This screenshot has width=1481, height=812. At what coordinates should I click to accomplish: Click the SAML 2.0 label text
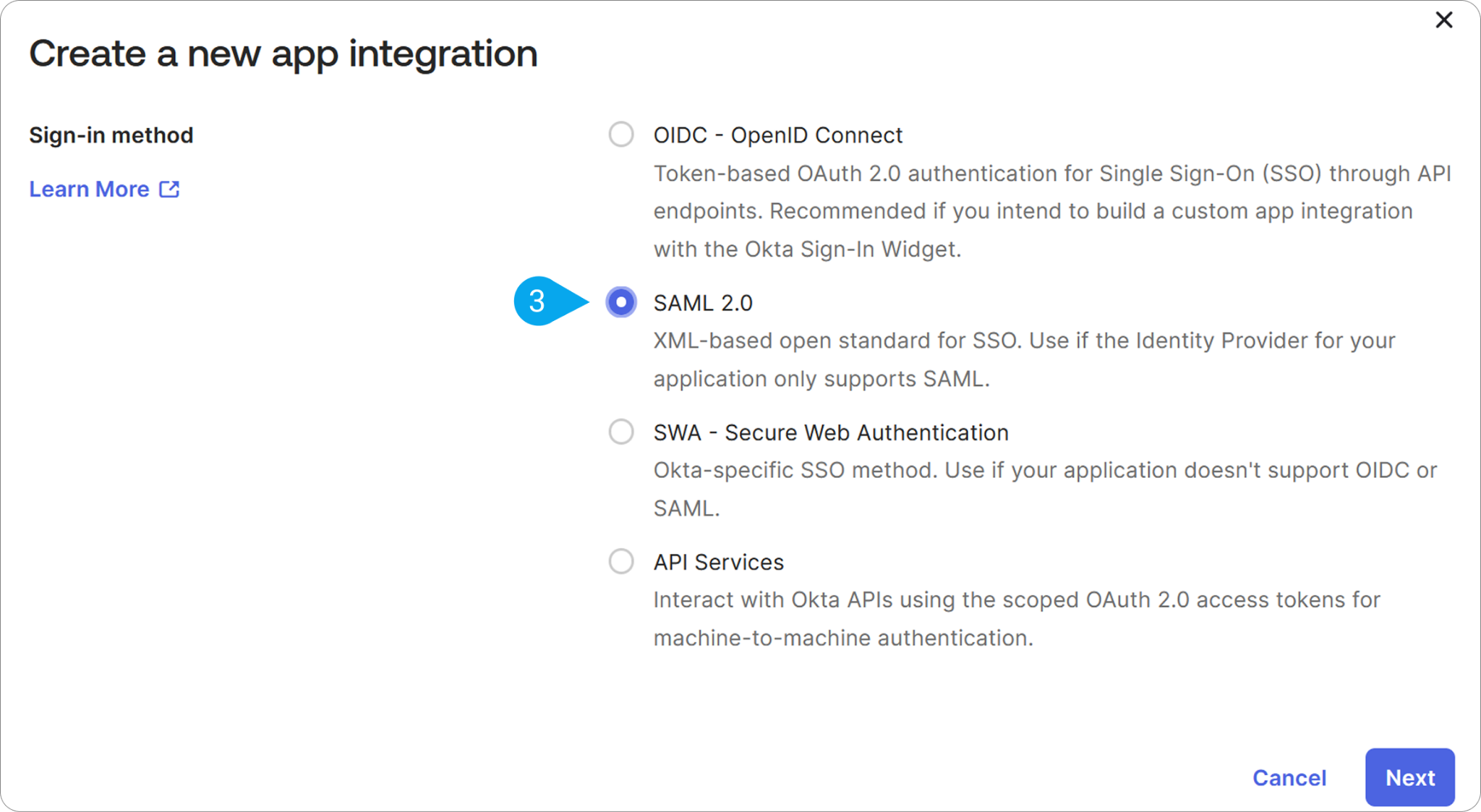(x=703, y=303)
